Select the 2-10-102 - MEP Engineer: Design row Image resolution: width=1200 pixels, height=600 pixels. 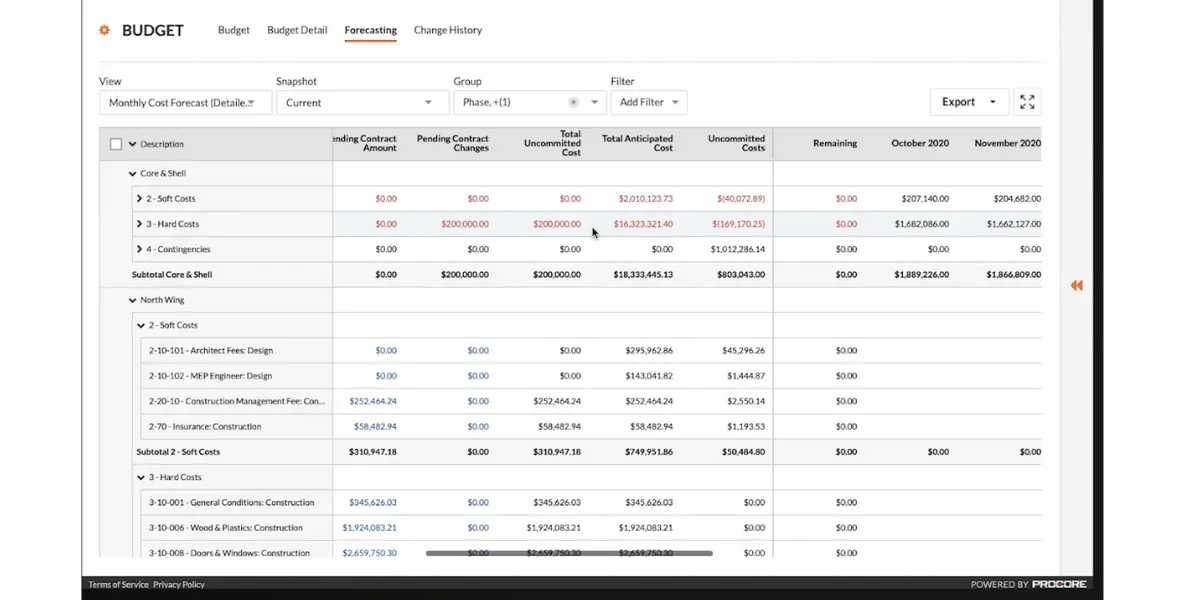(211, 376)
